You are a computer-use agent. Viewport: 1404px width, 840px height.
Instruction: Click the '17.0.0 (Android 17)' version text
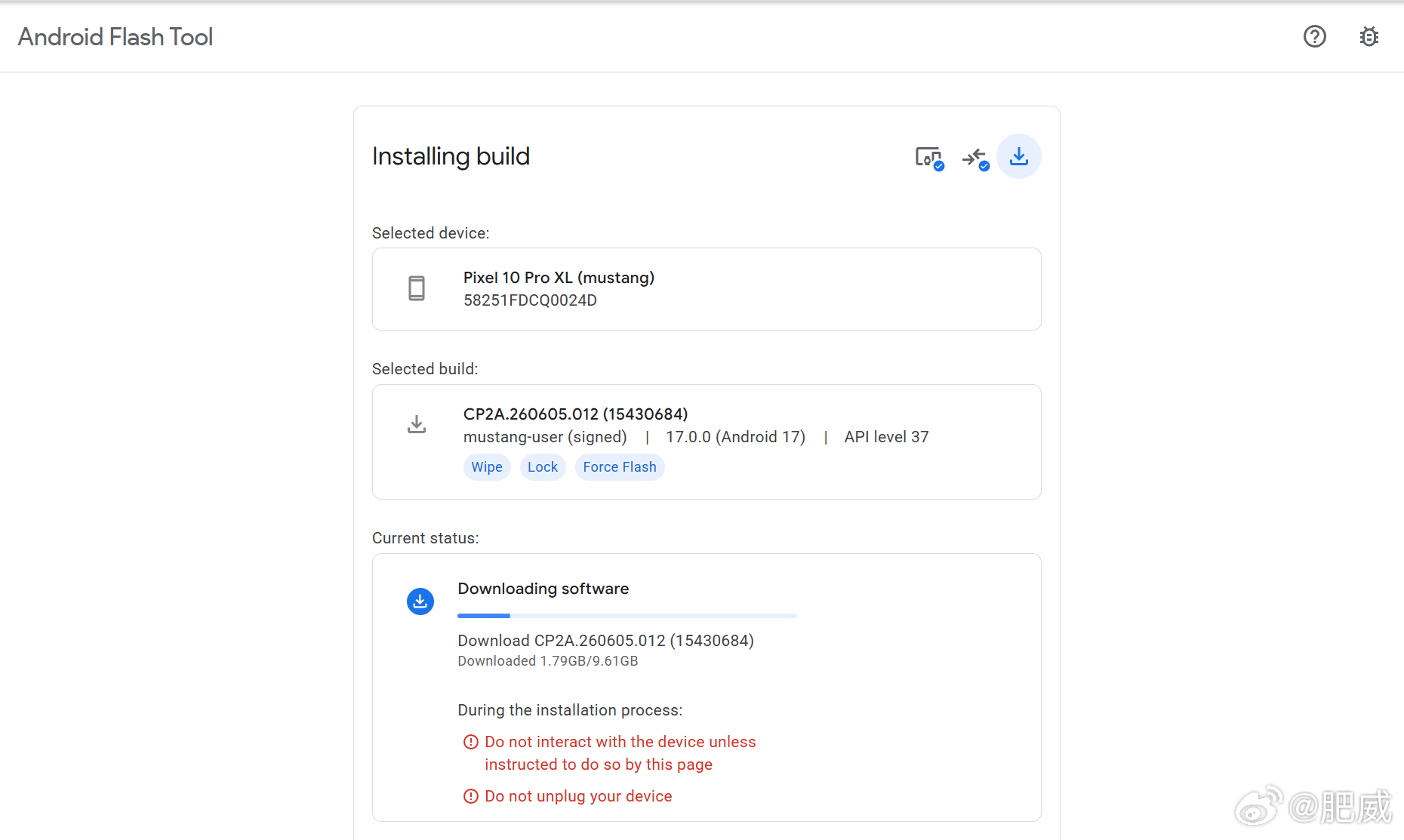pos(735,437)
